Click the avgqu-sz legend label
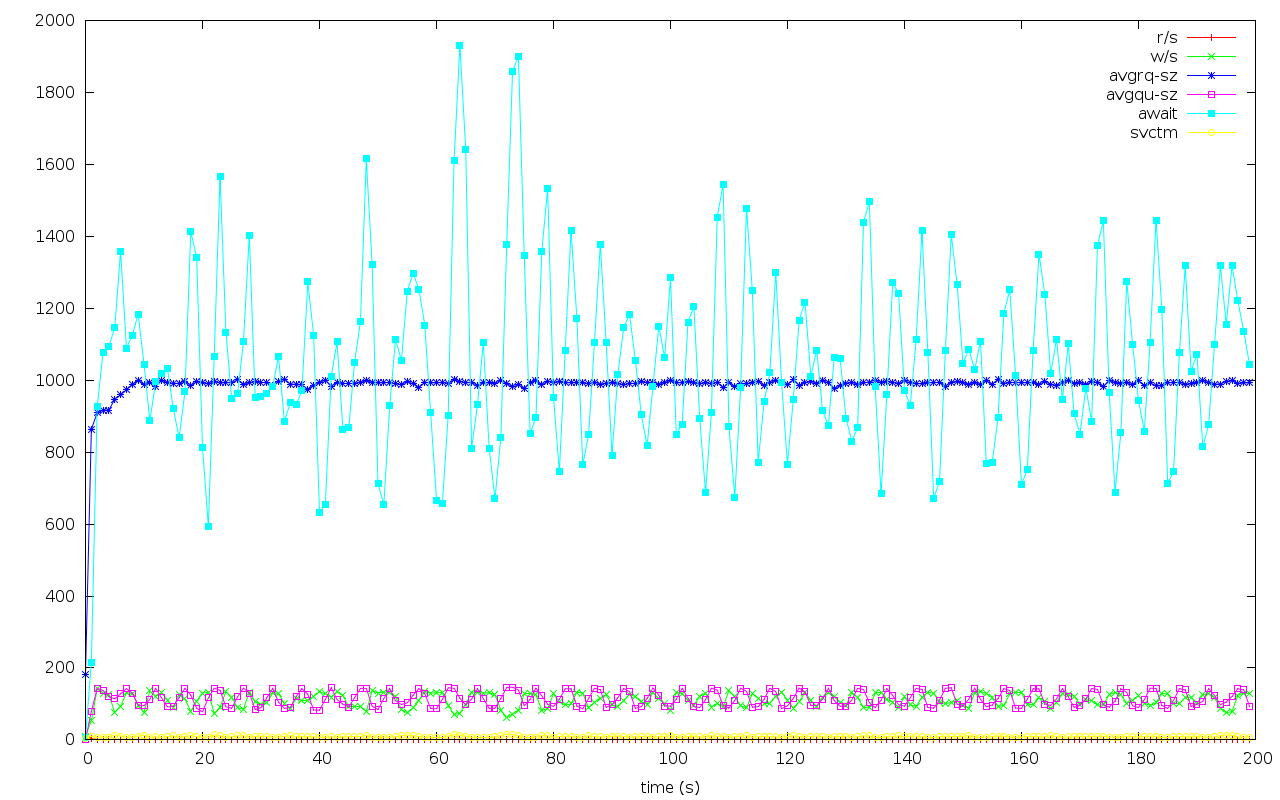Screen dimensions: 1280x800 pos(1142,95)
